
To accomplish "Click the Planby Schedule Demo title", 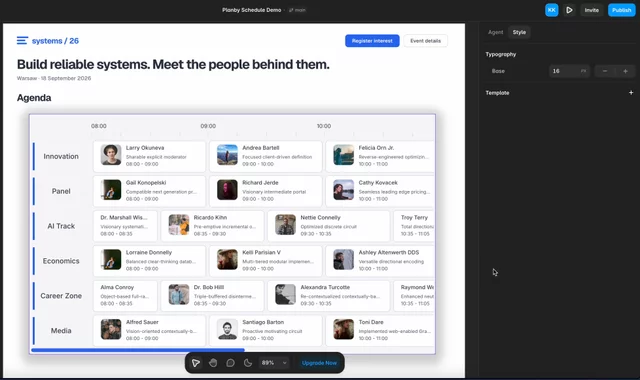I will tap(251, 10).
